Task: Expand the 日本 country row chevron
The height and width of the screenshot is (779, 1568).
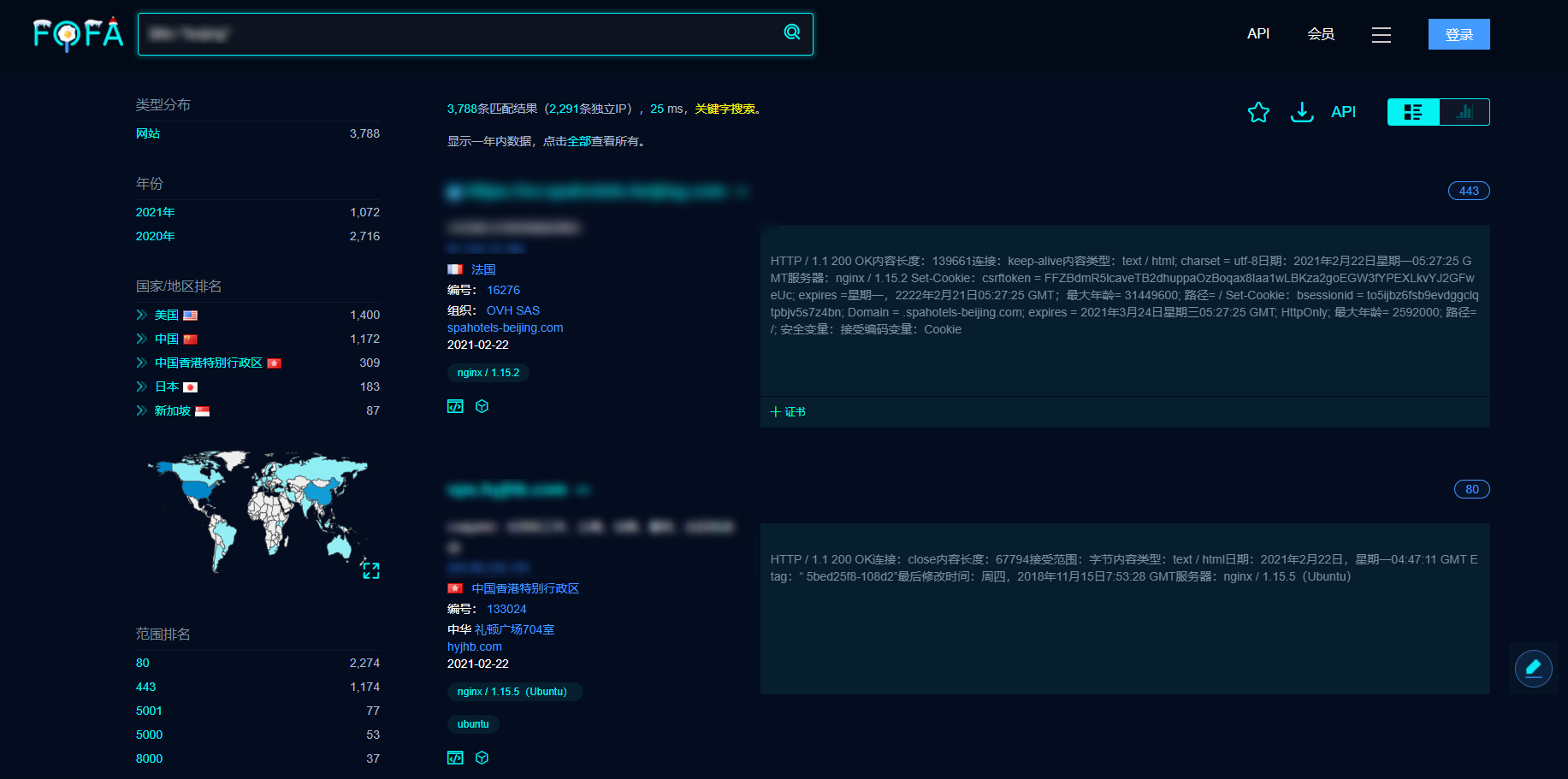Action: click(x=141, y=387)
